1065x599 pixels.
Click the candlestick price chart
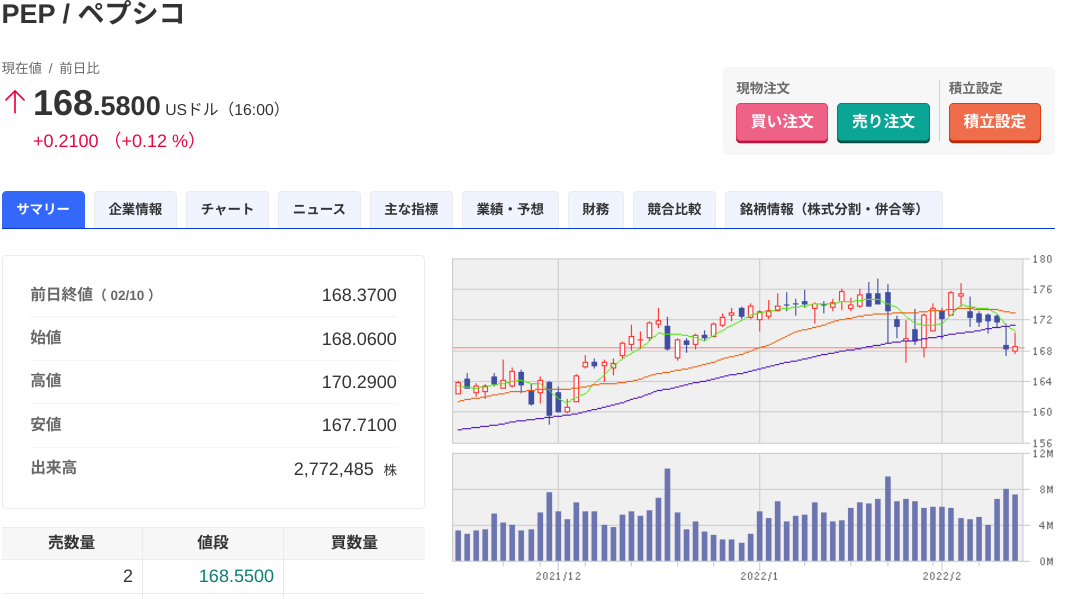click(738, 351)
